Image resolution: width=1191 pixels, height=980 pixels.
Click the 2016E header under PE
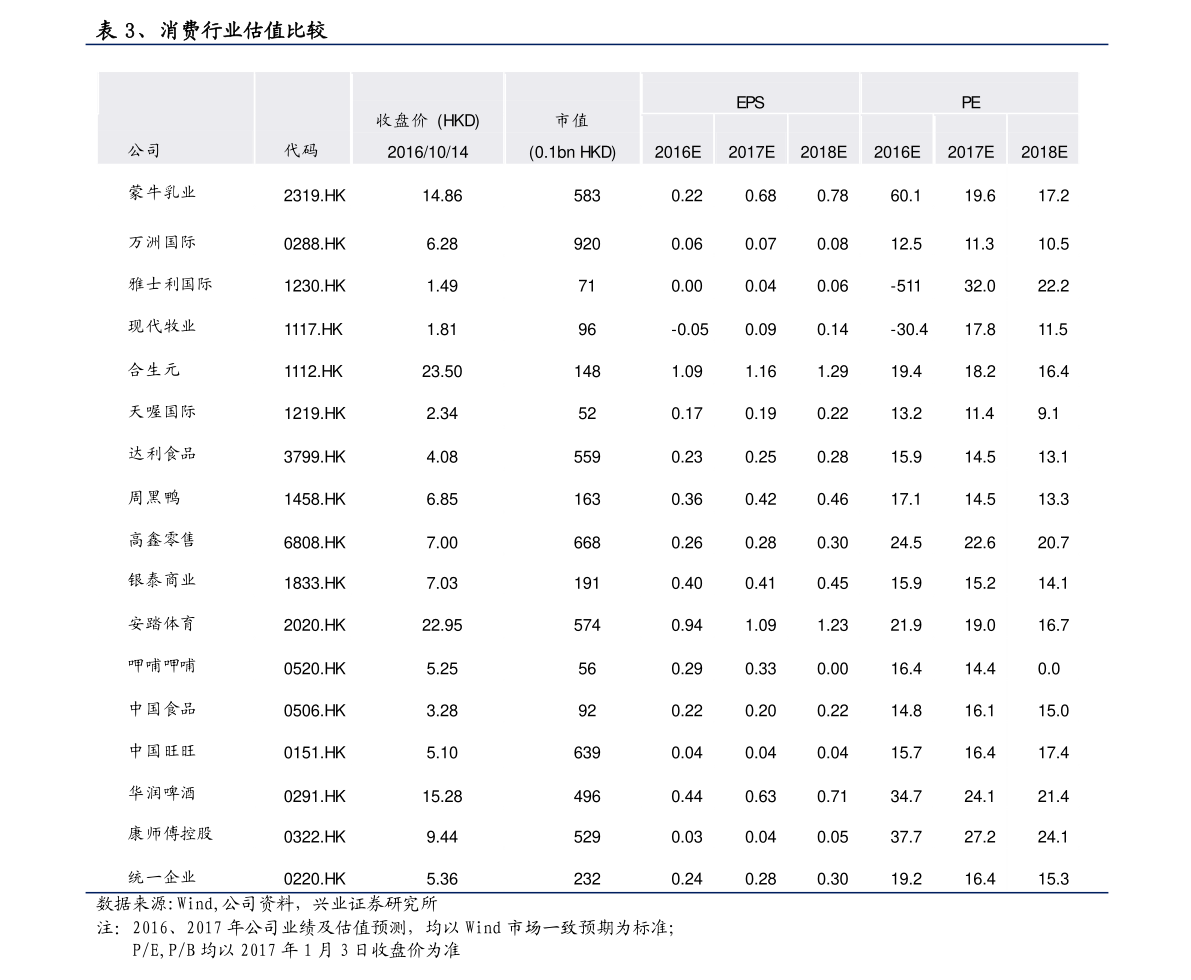click(x=896, y=153)
